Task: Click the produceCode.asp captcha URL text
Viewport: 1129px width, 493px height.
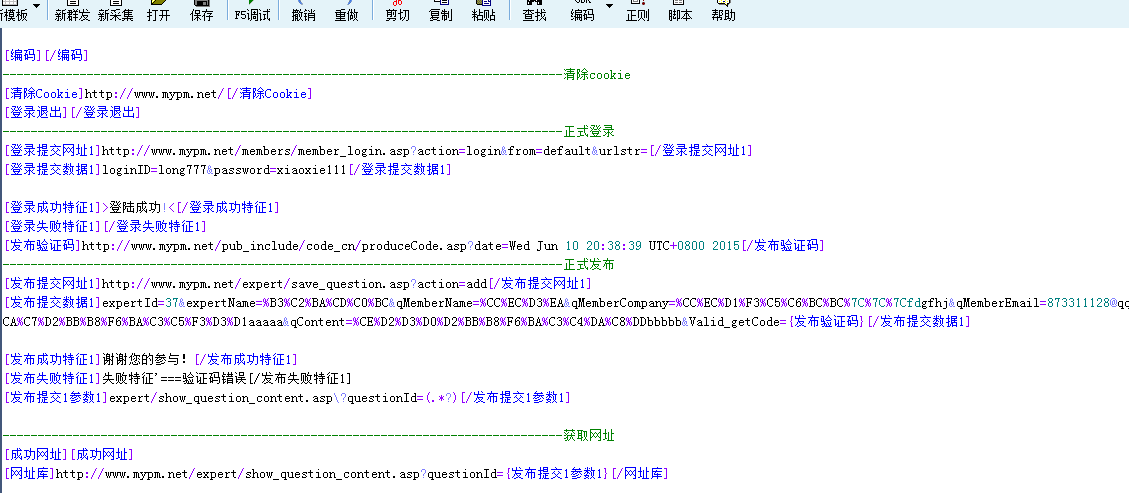Action: (x=411, y=245)
